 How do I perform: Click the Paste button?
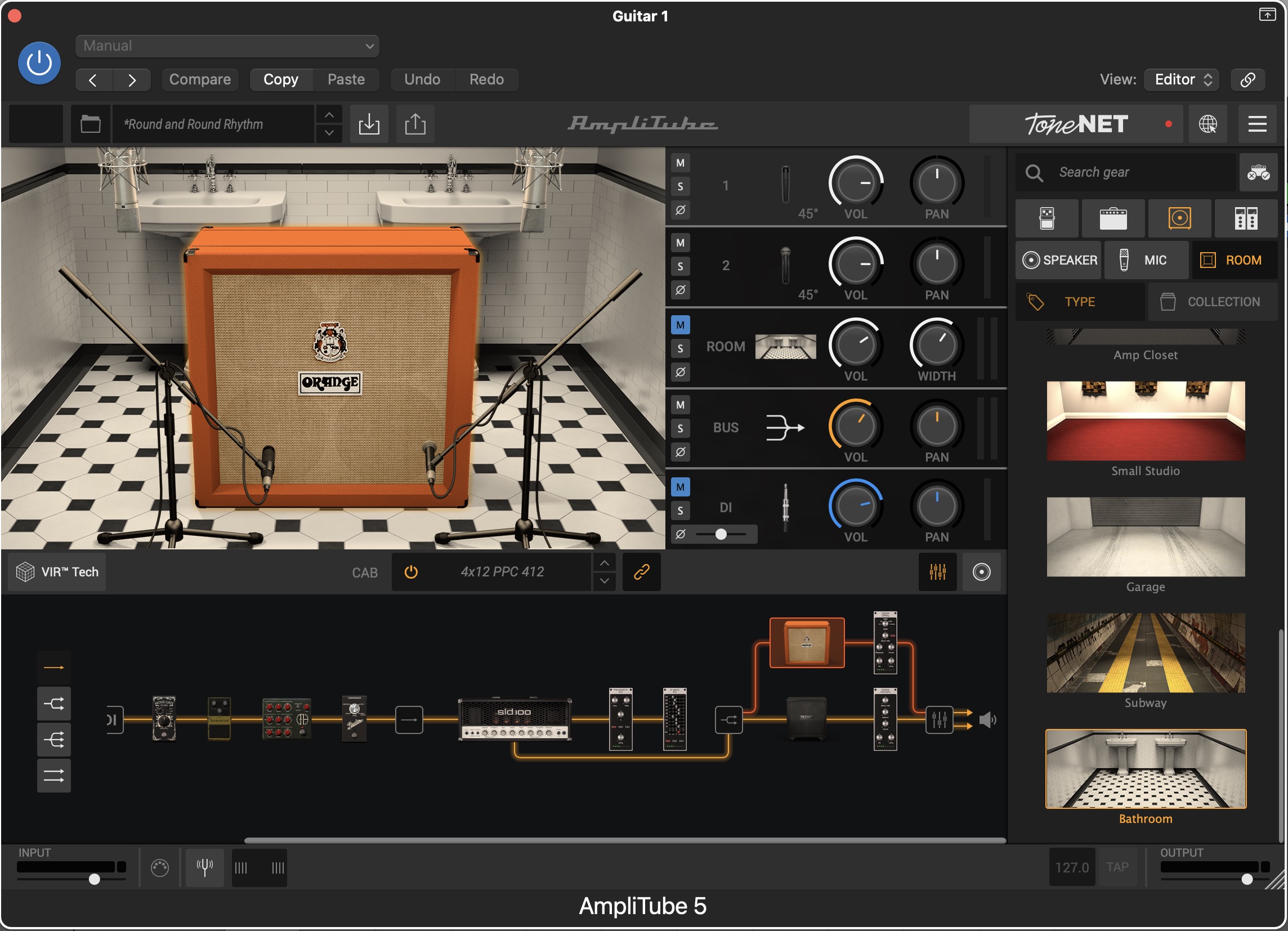click(x=346, y=79)
